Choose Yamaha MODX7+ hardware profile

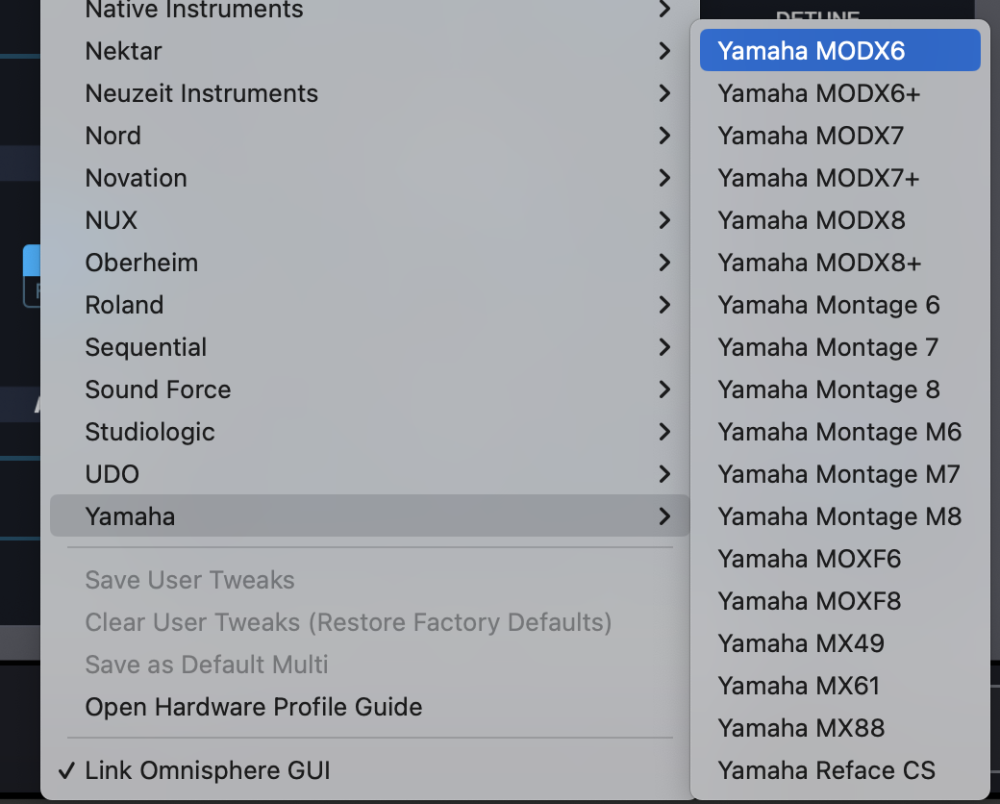(818, 178)
